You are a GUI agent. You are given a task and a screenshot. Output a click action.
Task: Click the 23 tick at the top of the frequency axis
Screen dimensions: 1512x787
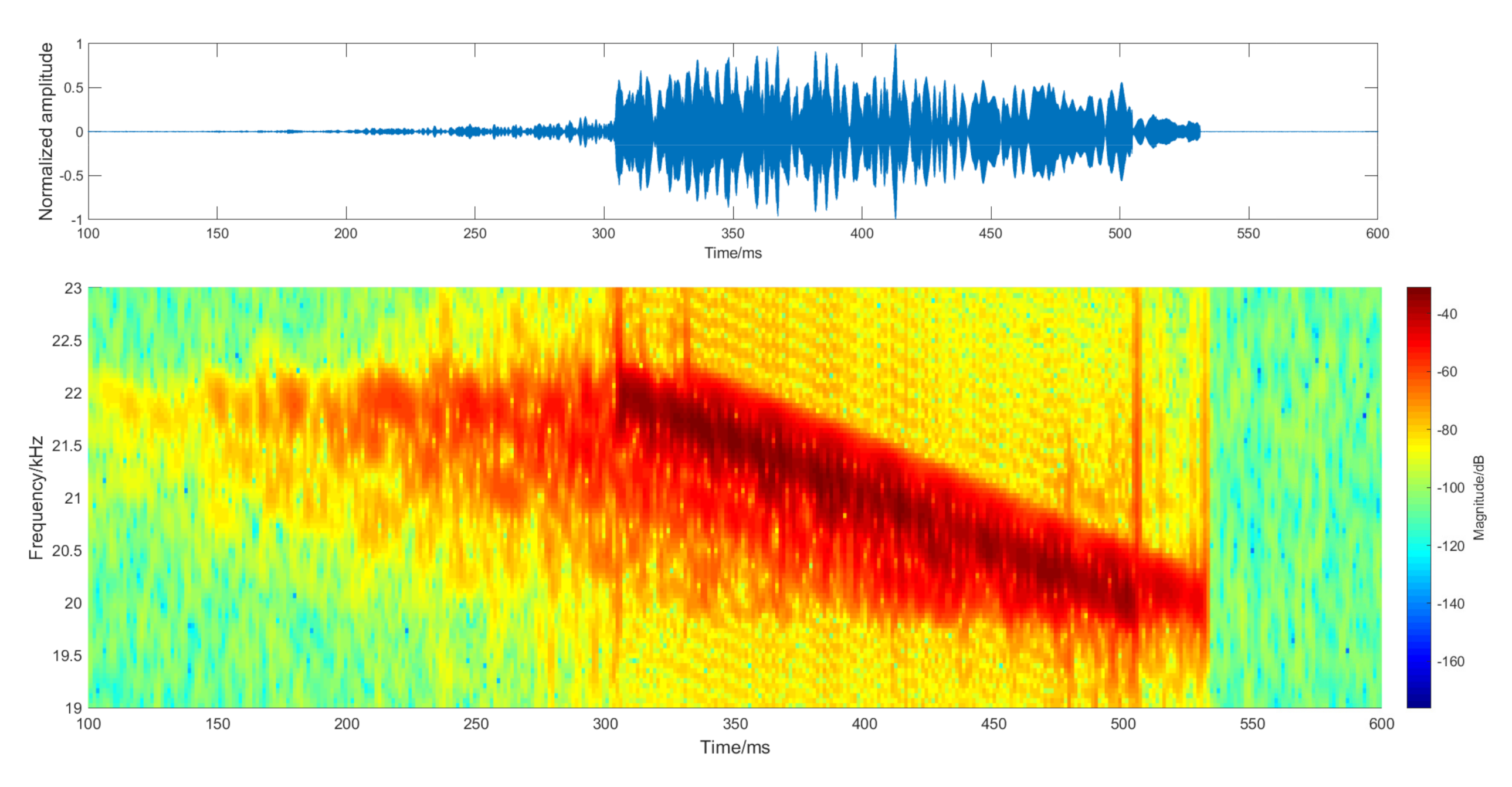(x=73, y=288)
